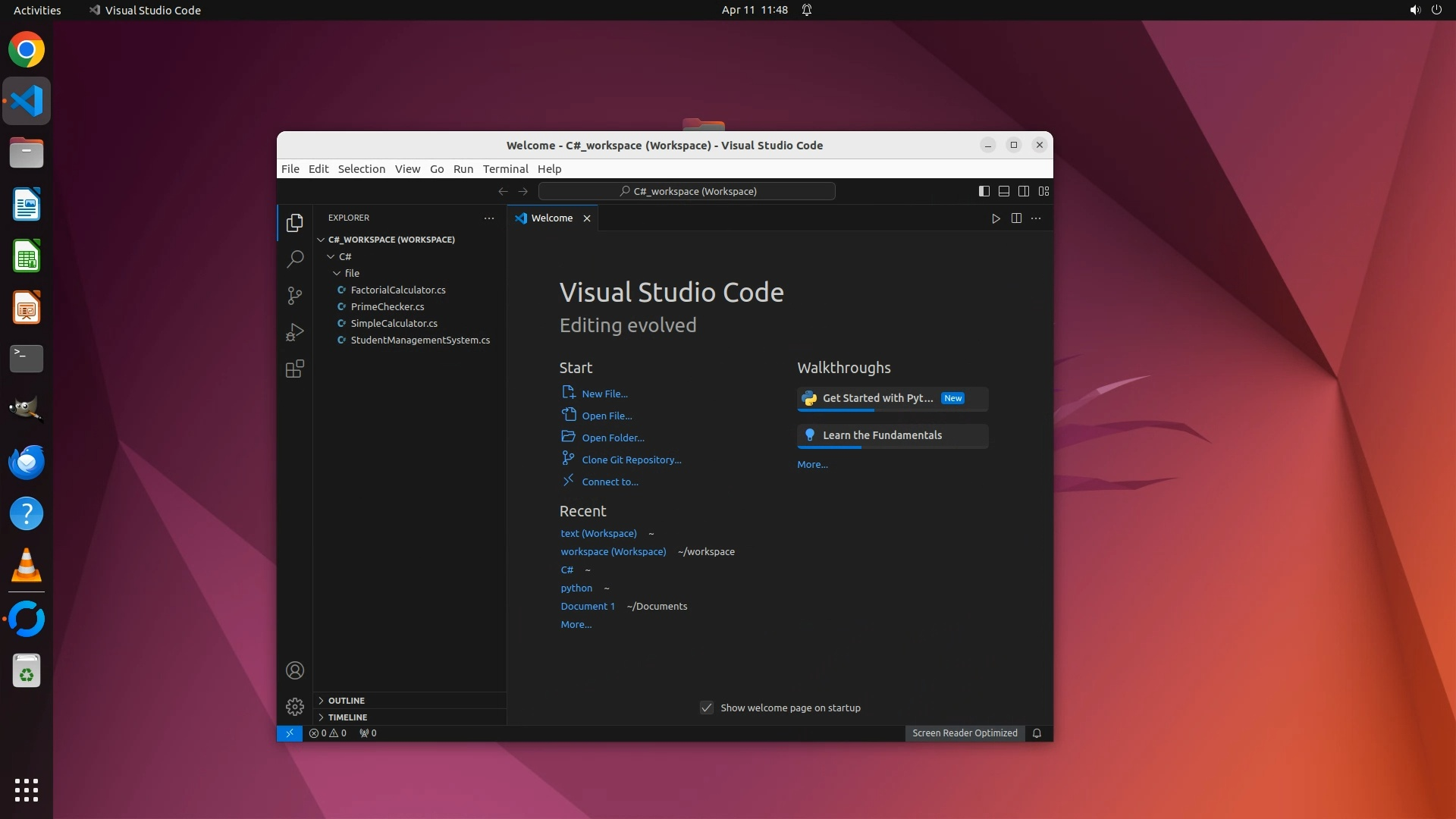Image resolution: width=1456 pixels, height=819 pixels.
Task: Expand the Outline section
Action: click(347, 701)
